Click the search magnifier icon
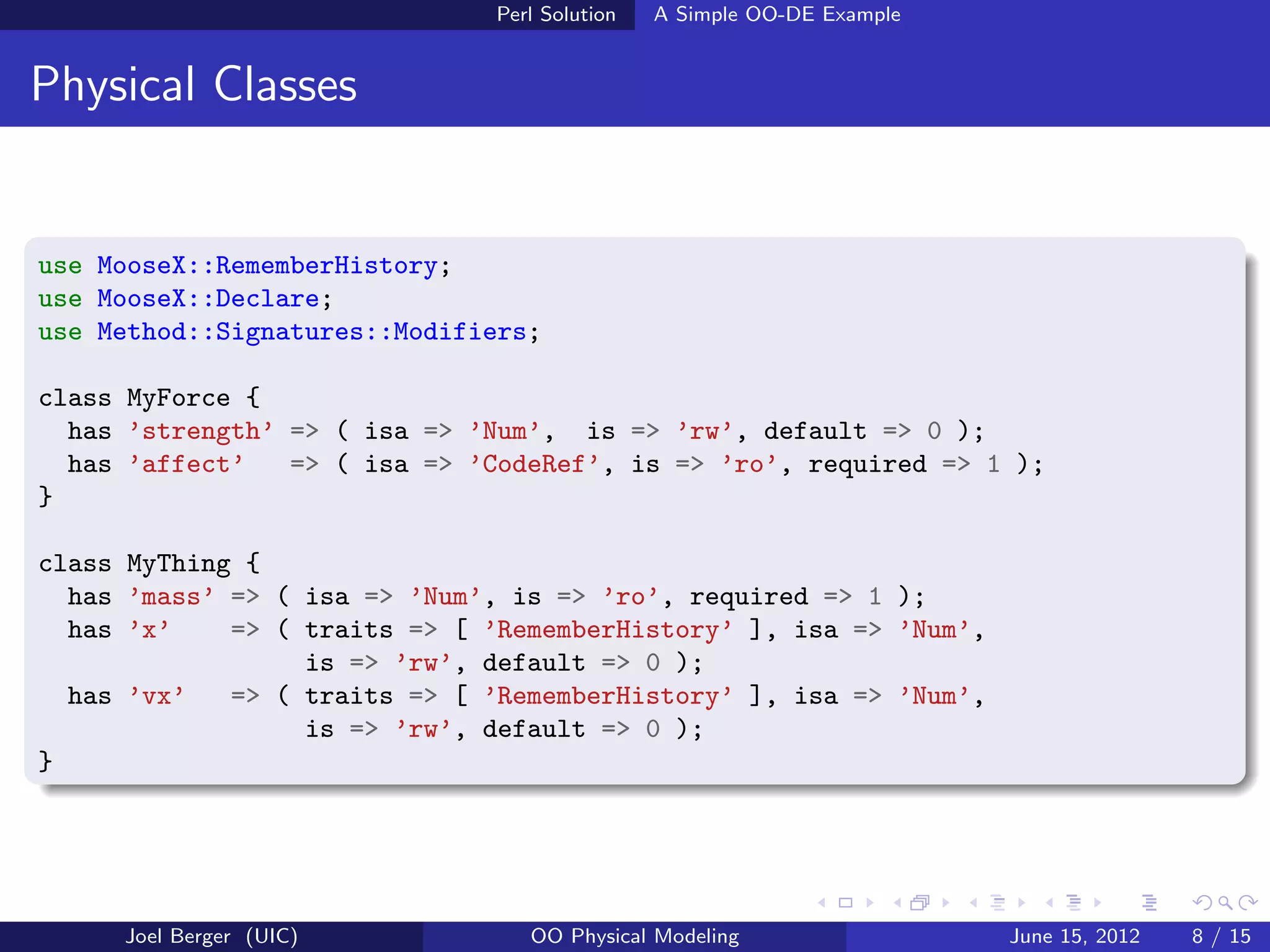 pos(1225,903)
